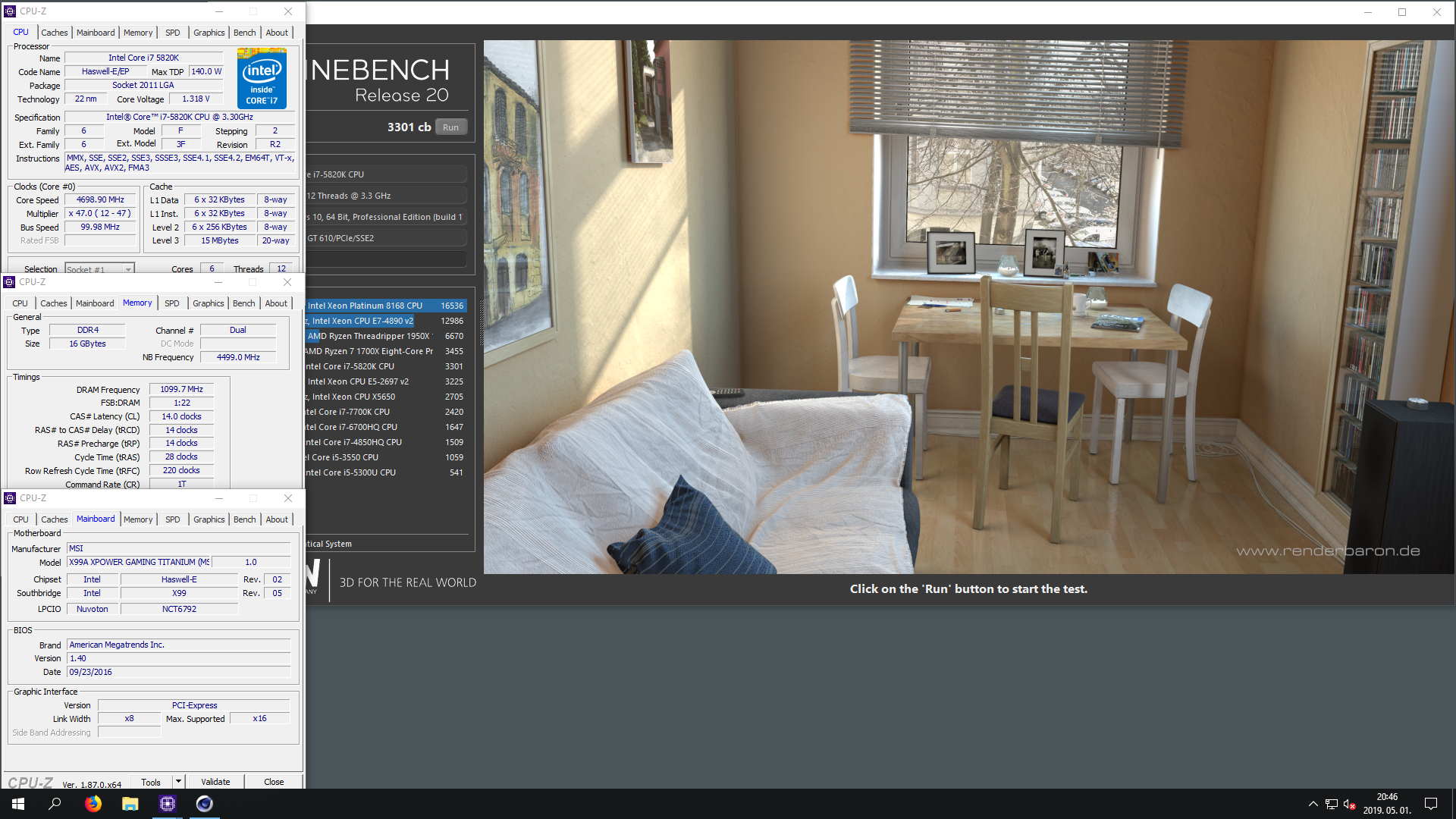This screenshot has height=819, width=1456.
Task: Click the muted volume tray icon
Action: [1349, 804]
